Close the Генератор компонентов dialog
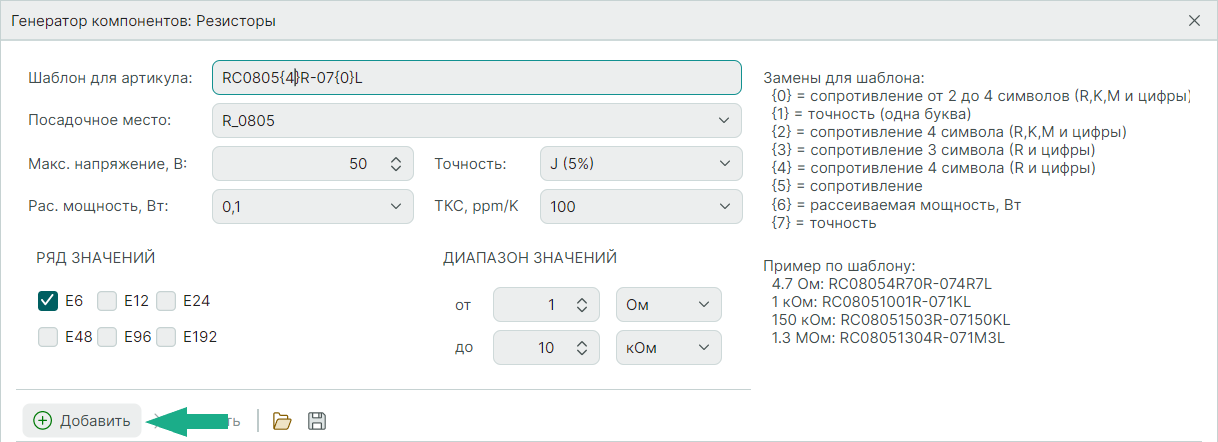The image size is (1218, 442). [x=1194, y=20]
